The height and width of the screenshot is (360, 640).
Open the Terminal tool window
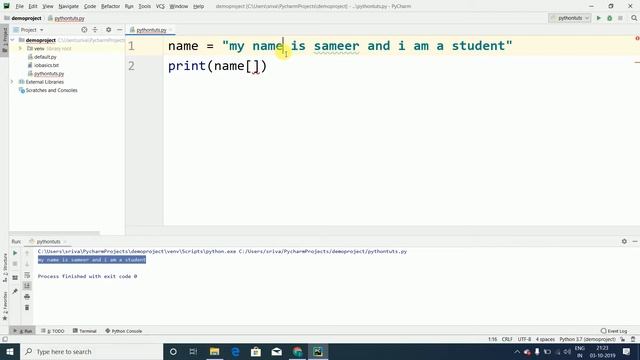85,331
